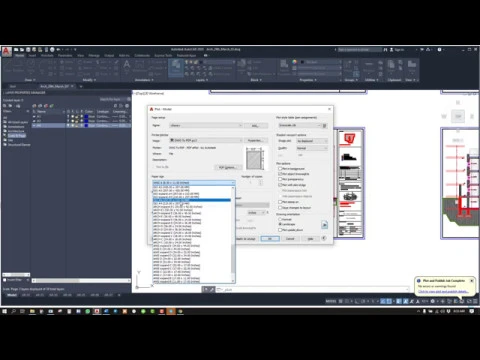Toggle Plot in background checkbox
The image size is (480, 360).
click(x=280, y=169)
